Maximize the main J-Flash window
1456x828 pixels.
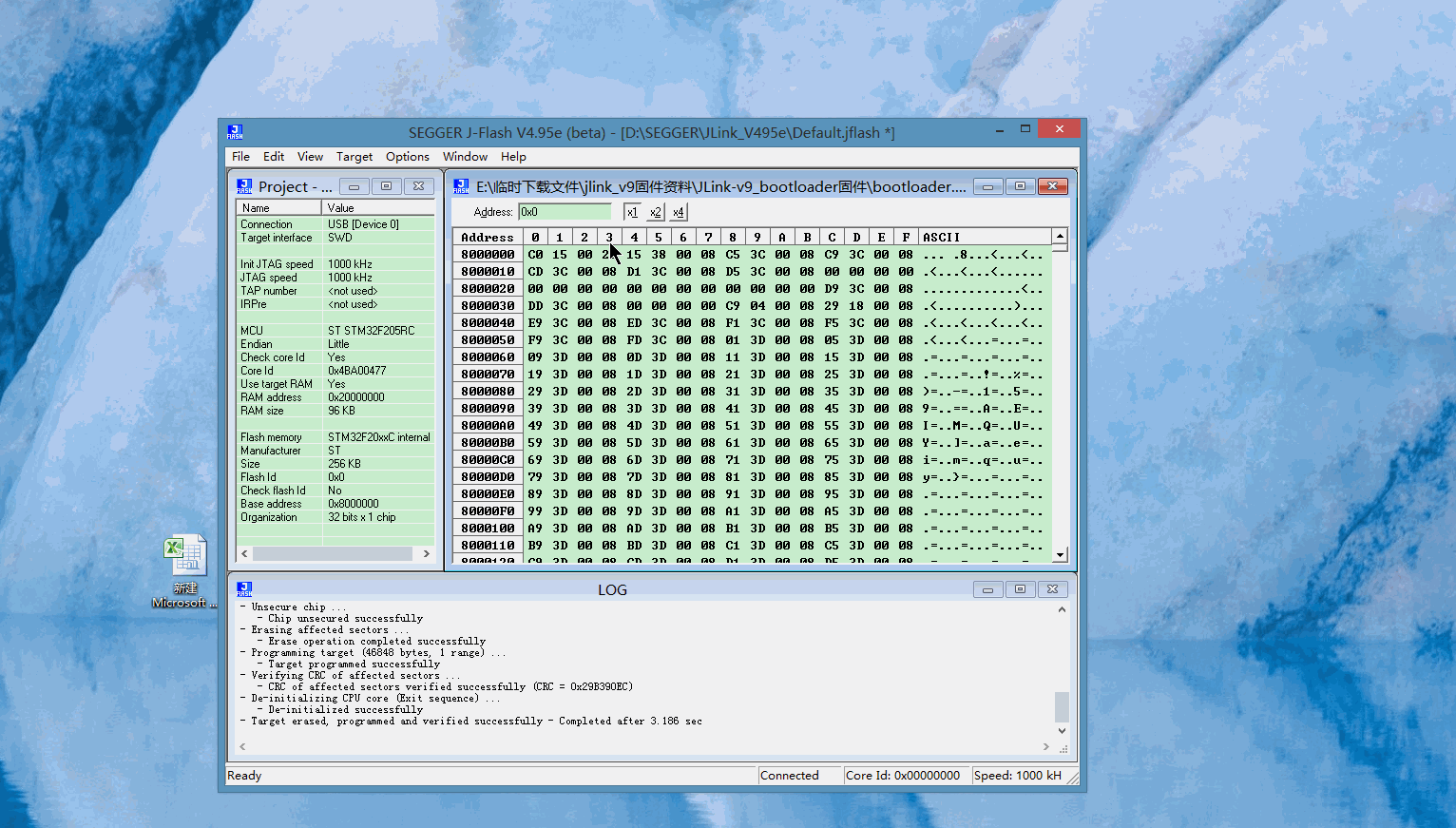pos(1025,129)
